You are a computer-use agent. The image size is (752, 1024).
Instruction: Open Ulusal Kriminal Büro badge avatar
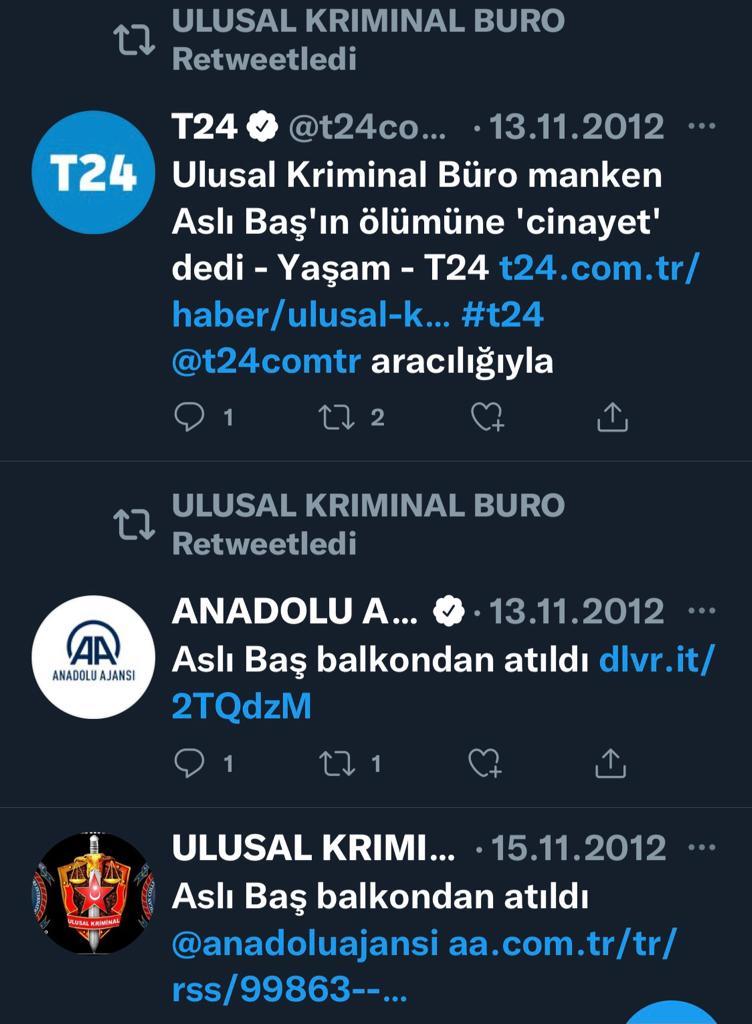[93, 893]
